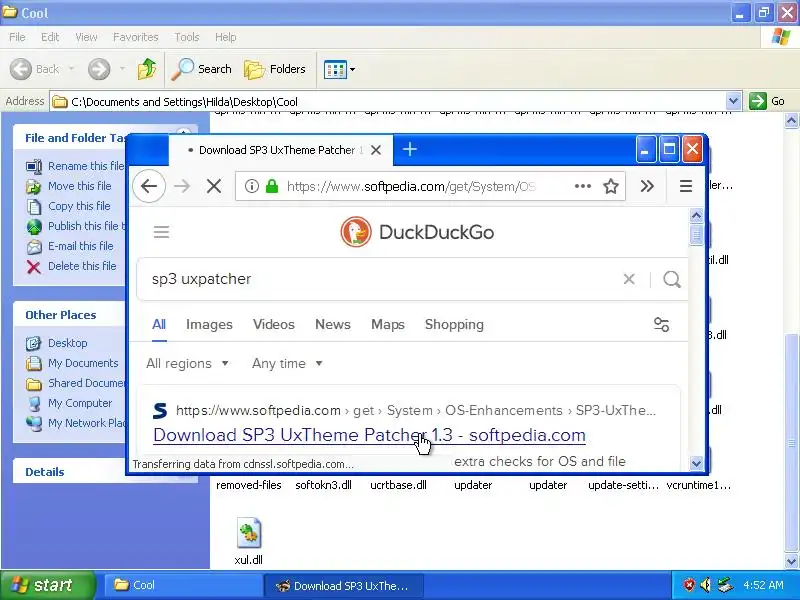Click Download SP3 UxThe... taskbar button
The height and width of the screenshot is (600, 800).
343,585
